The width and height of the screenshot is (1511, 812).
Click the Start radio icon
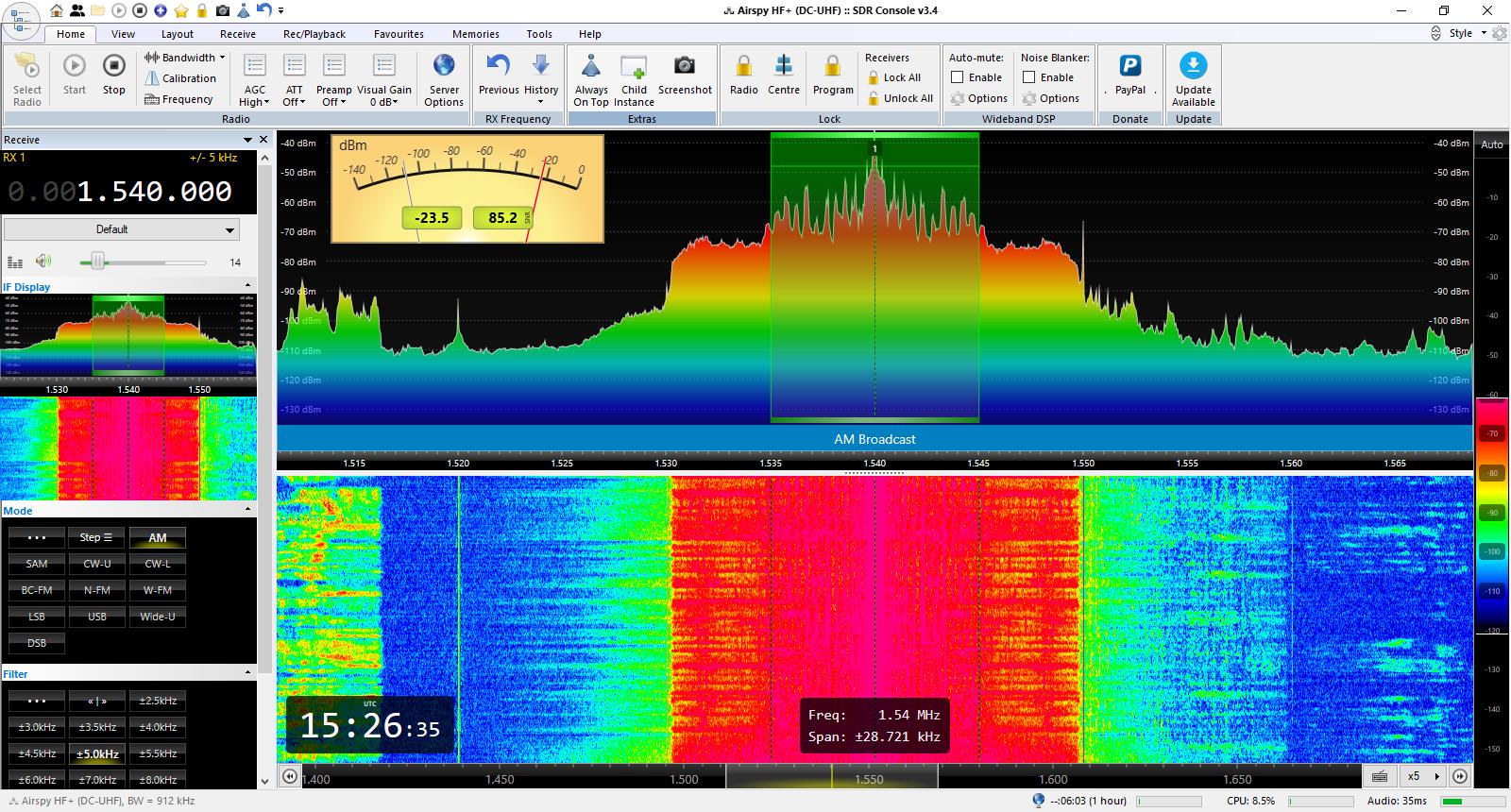pyautogui.click(x=74, y=66)
